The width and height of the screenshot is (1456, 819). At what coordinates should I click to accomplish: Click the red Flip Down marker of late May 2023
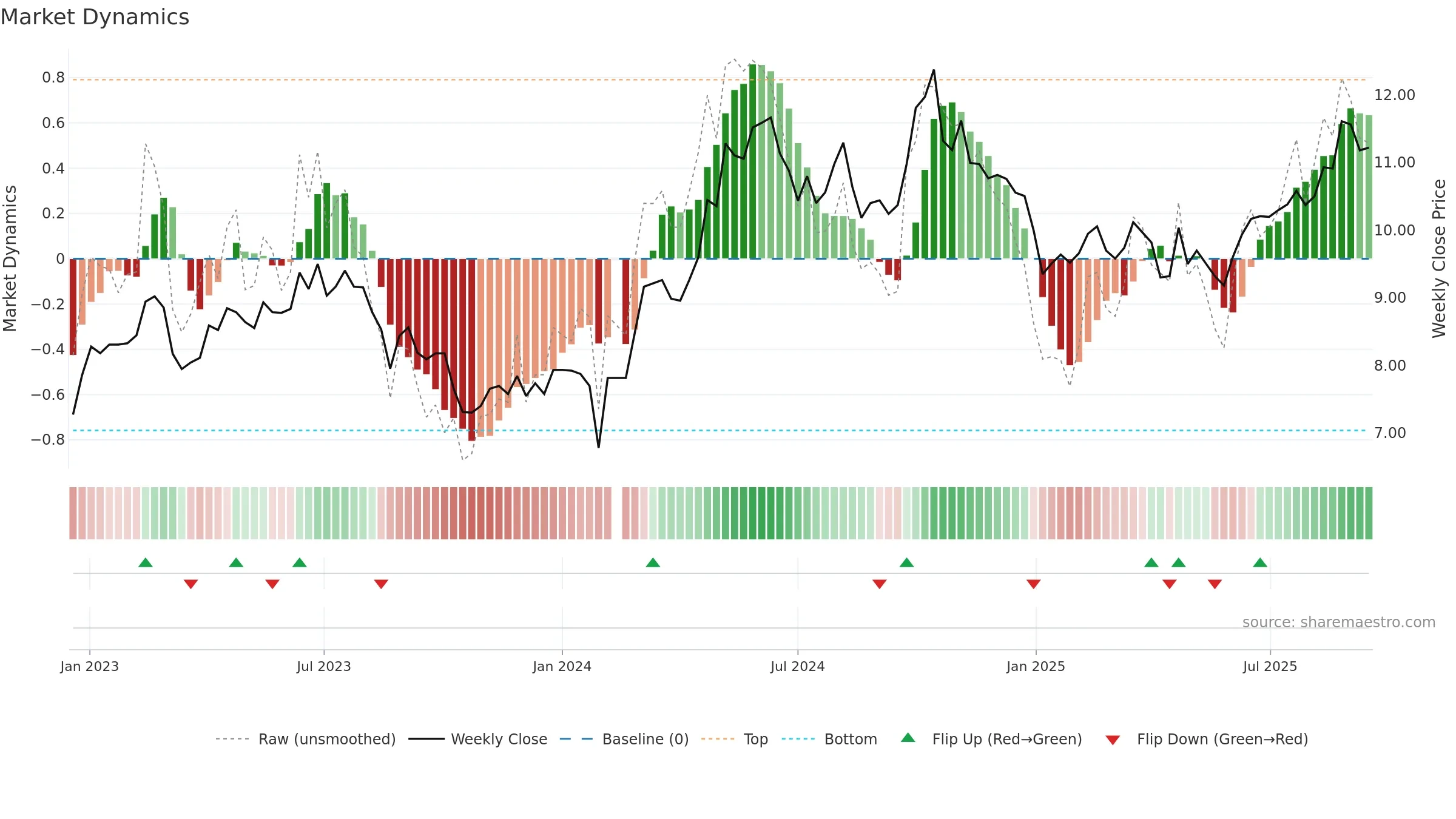272,584
